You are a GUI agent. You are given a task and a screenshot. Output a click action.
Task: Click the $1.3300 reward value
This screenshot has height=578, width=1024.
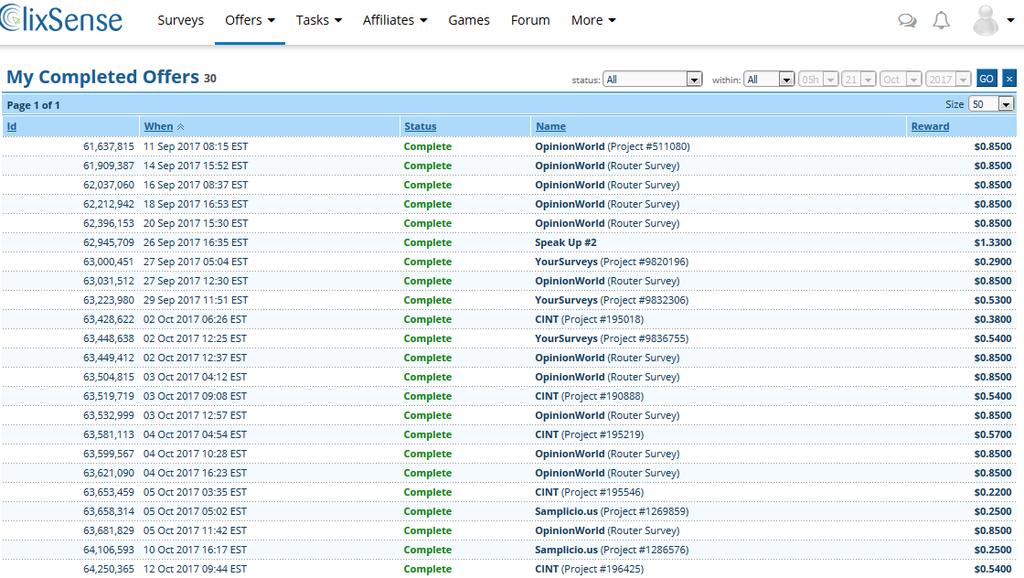point(993,243)
